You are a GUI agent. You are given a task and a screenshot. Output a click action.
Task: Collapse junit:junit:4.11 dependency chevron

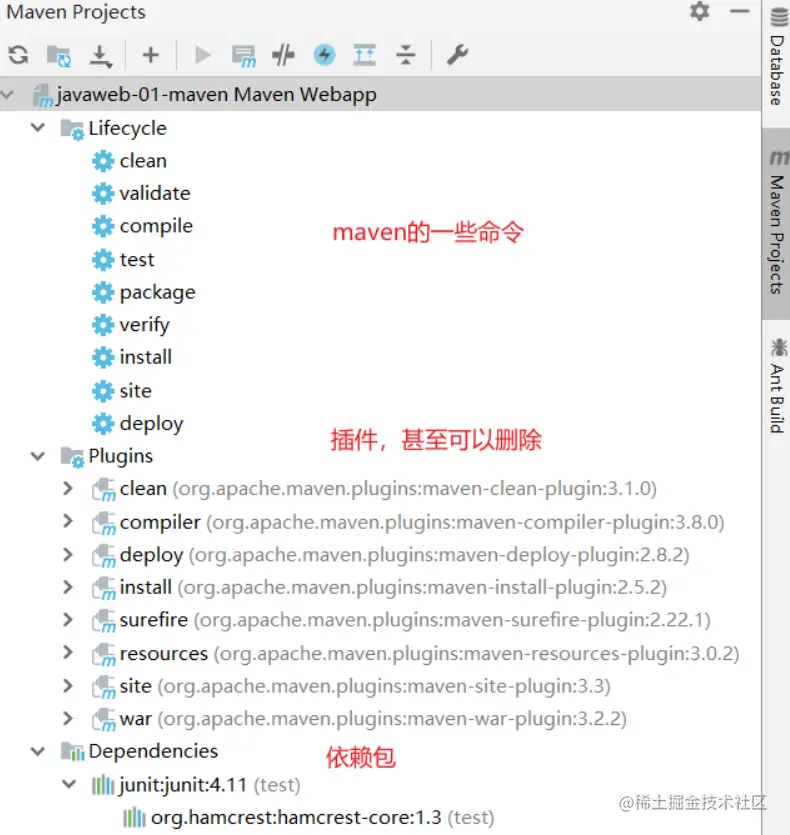pos(69,784)
